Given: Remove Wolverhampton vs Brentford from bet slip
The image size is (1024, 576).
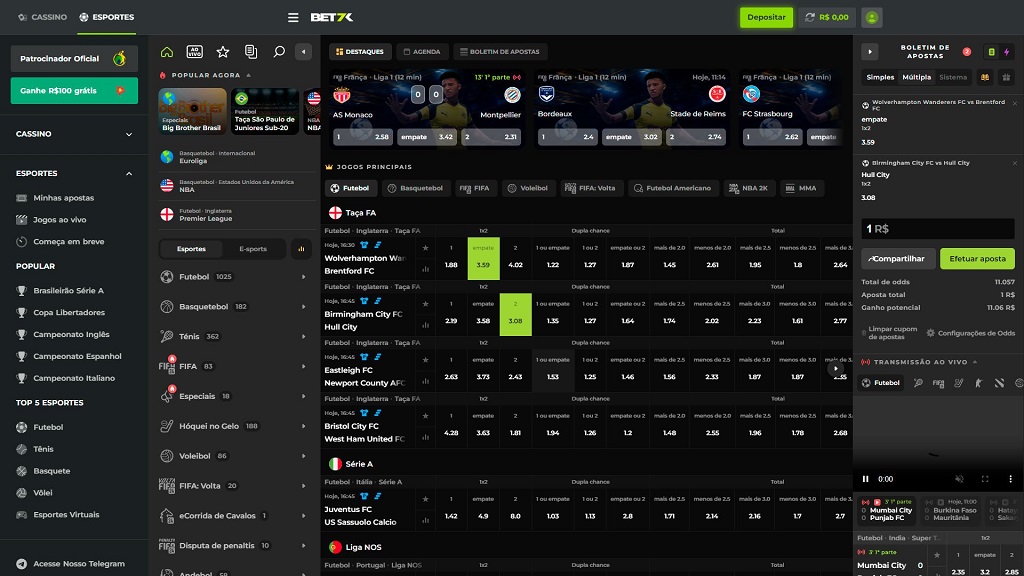Looking at the screenshot, I should [x=1015, y=103].
